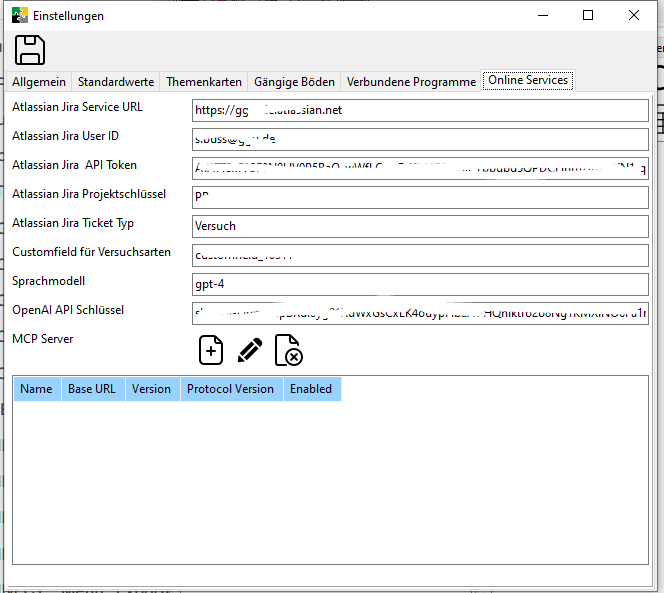Viewport: 664px width, 593px height.
Task: Switch to the Allgemein tab
Action: [39, 82]
